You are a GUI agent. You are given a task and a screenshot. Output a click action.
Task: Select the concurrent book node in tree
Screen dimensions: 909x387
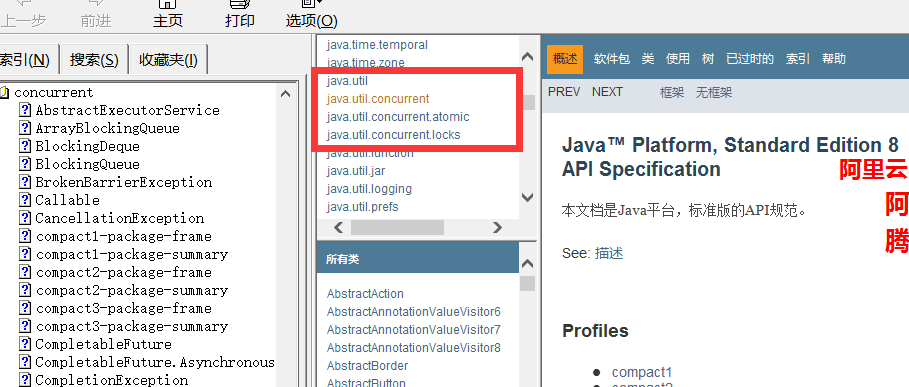53,92
